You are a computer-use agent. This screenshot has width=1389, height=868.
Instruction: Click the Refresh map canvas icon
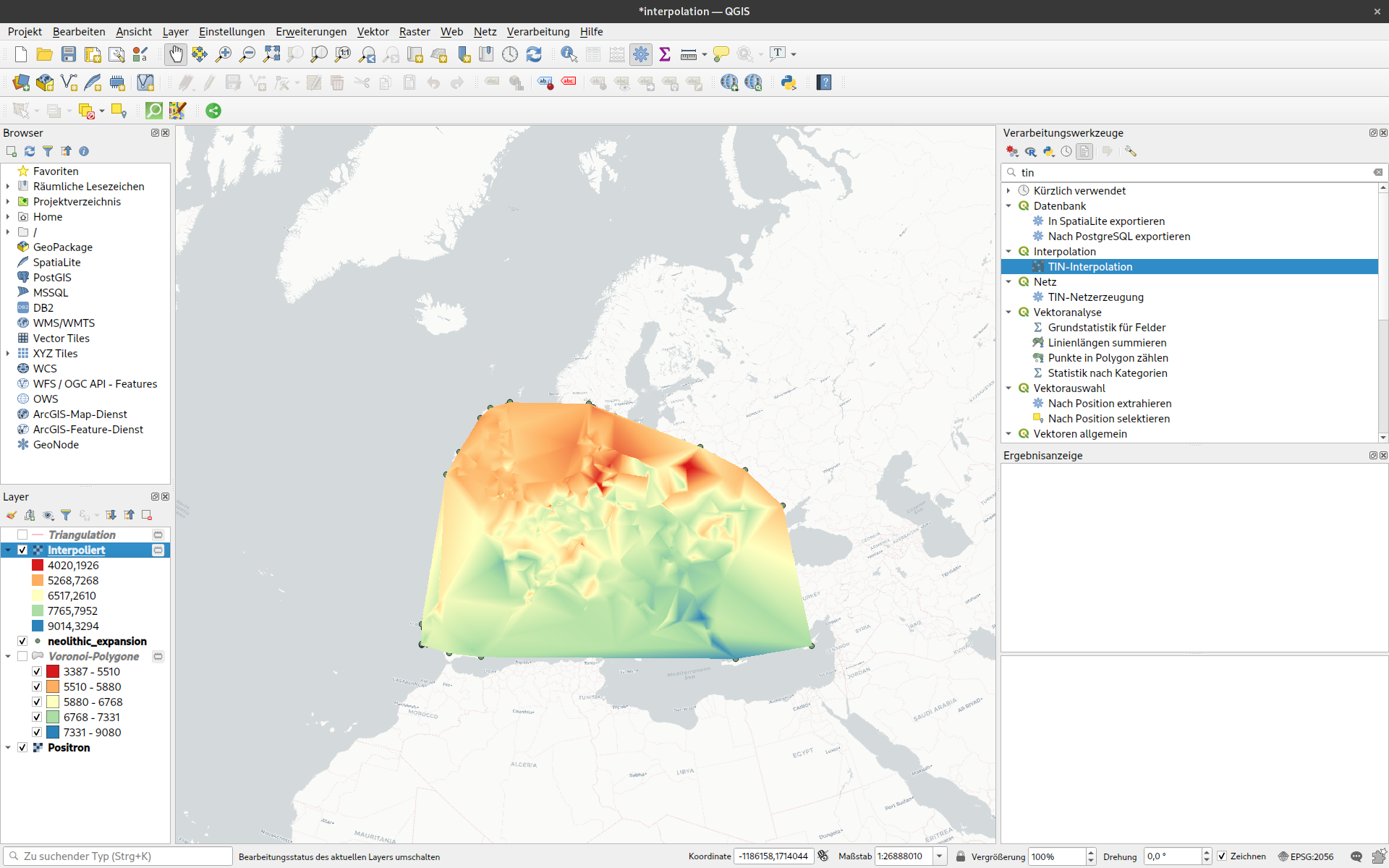click(534, 54)
